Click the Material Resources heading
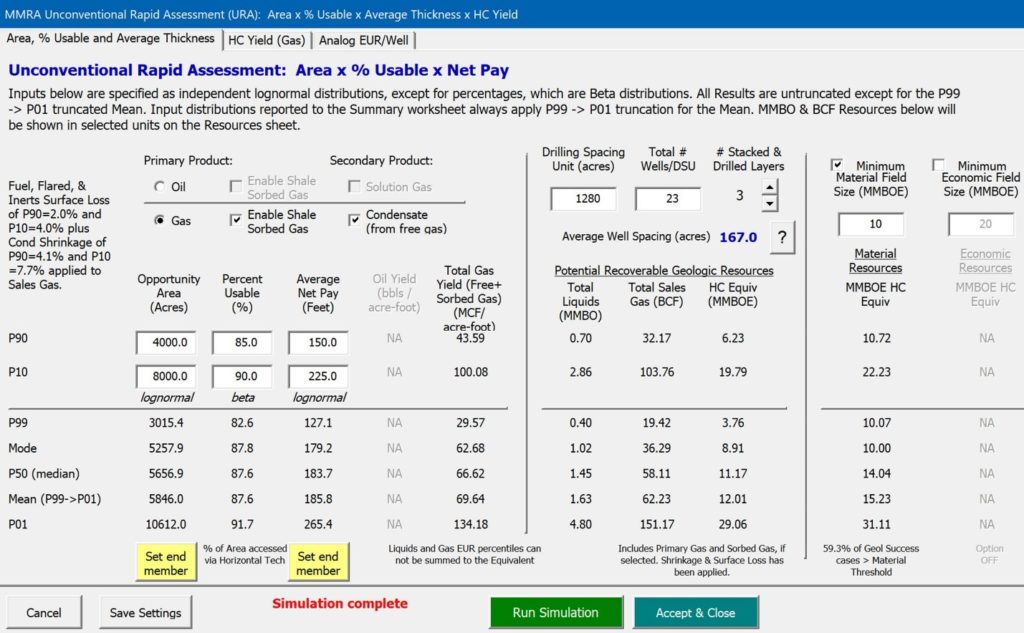 875,261
